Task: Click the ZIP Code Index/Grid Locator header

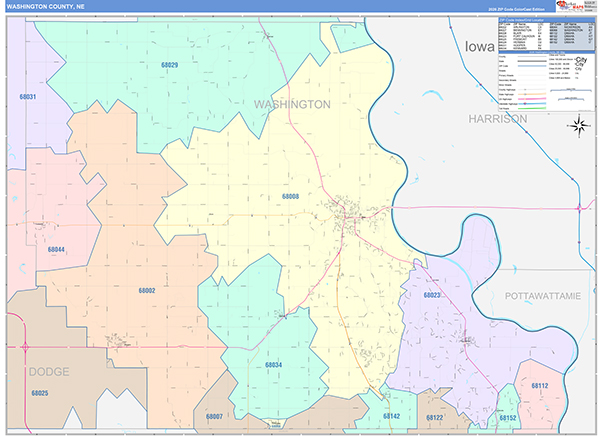Action: pos(546,20)
